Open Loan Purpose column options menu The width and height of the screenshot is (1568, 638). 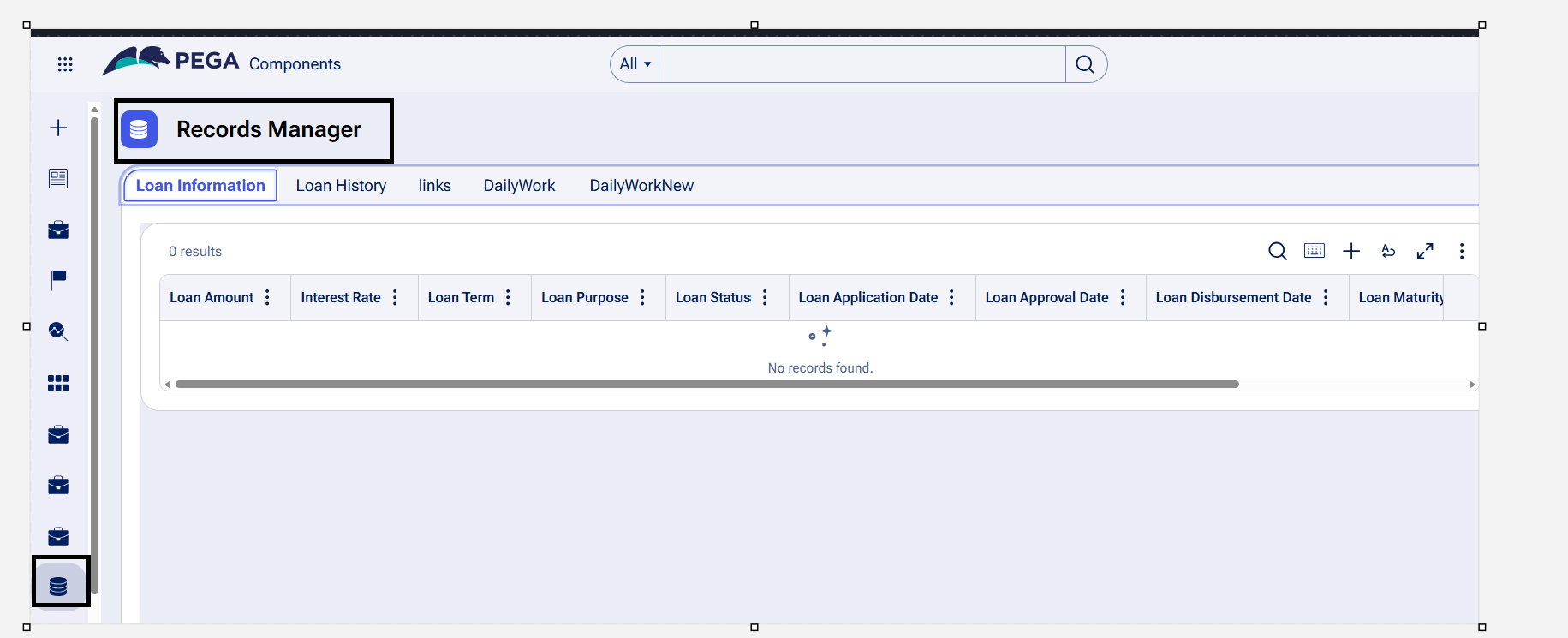pos(642,297)
